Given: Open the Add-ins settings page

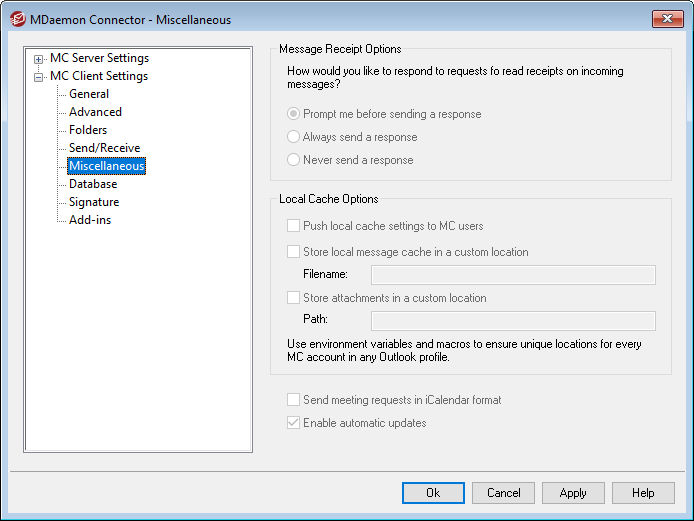Looking at the screenshot, I should tap(90, 220).
